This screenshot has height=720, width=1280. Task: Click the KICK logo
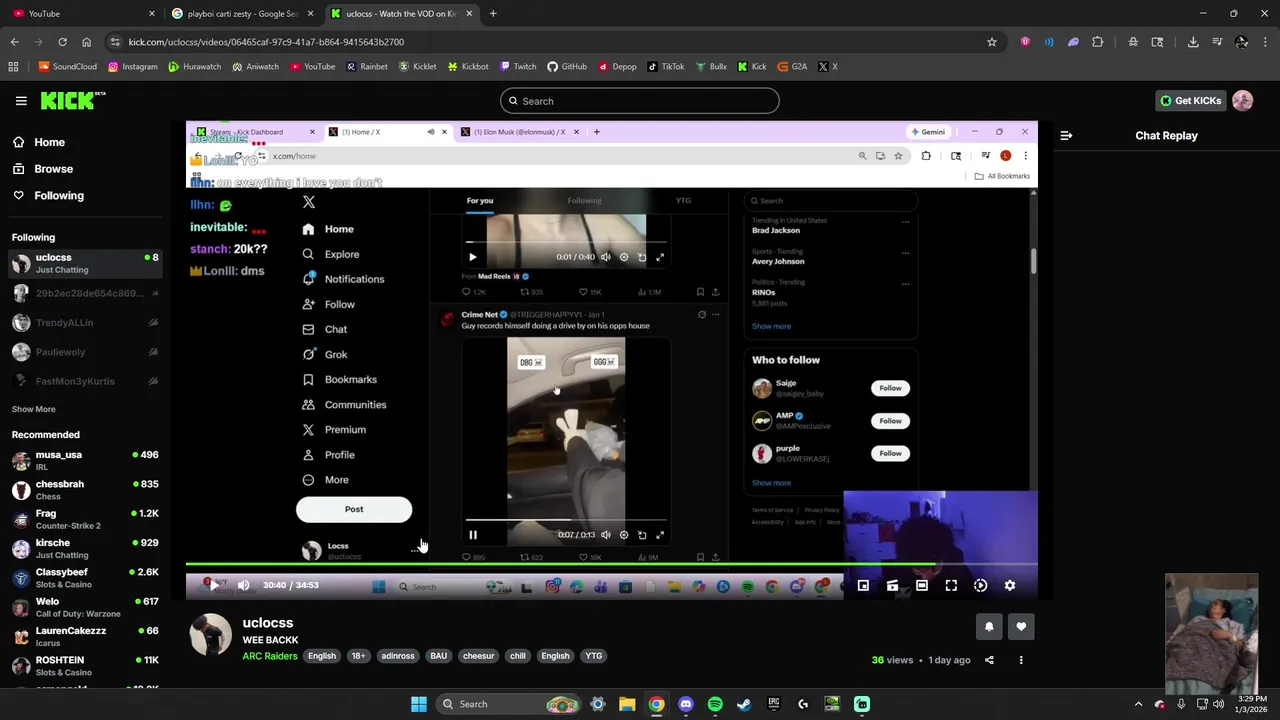[x=72, y=100]
